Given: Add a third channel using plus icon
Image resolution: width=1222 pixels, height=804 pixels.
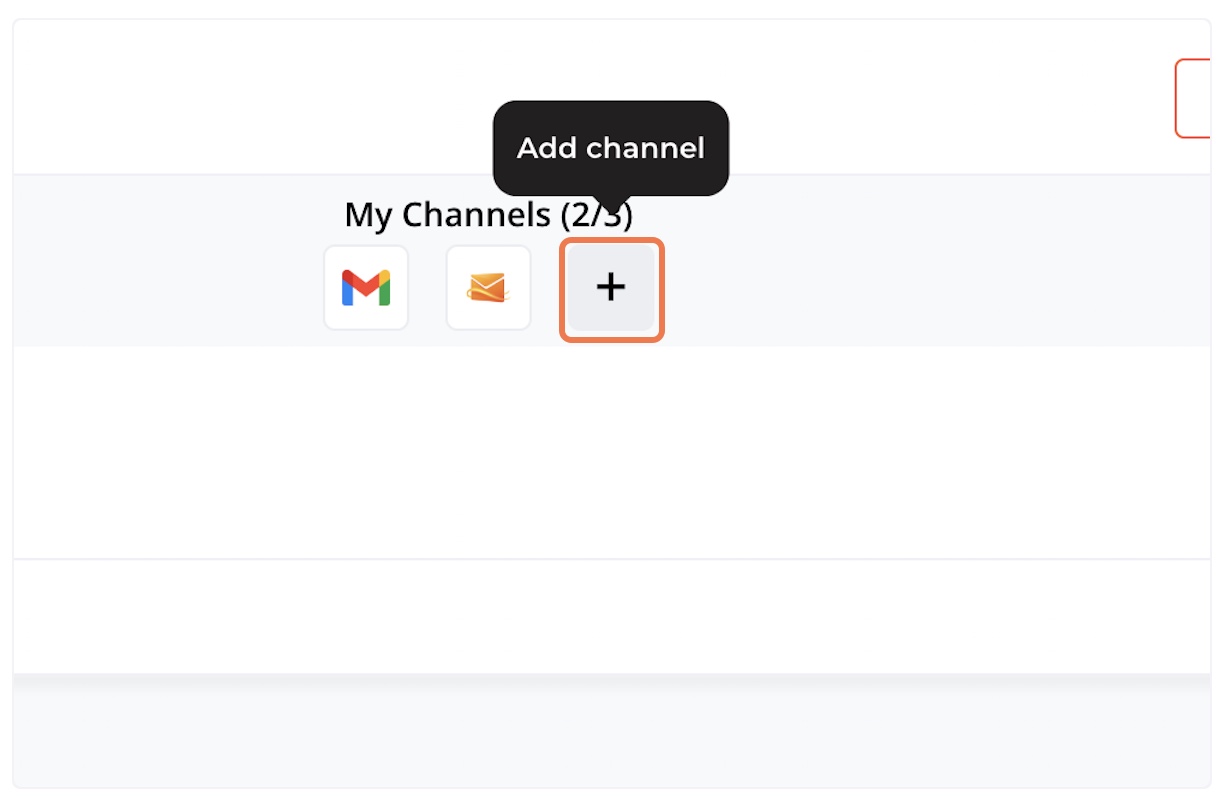Looking at the screenshot, I should (611, 288).
